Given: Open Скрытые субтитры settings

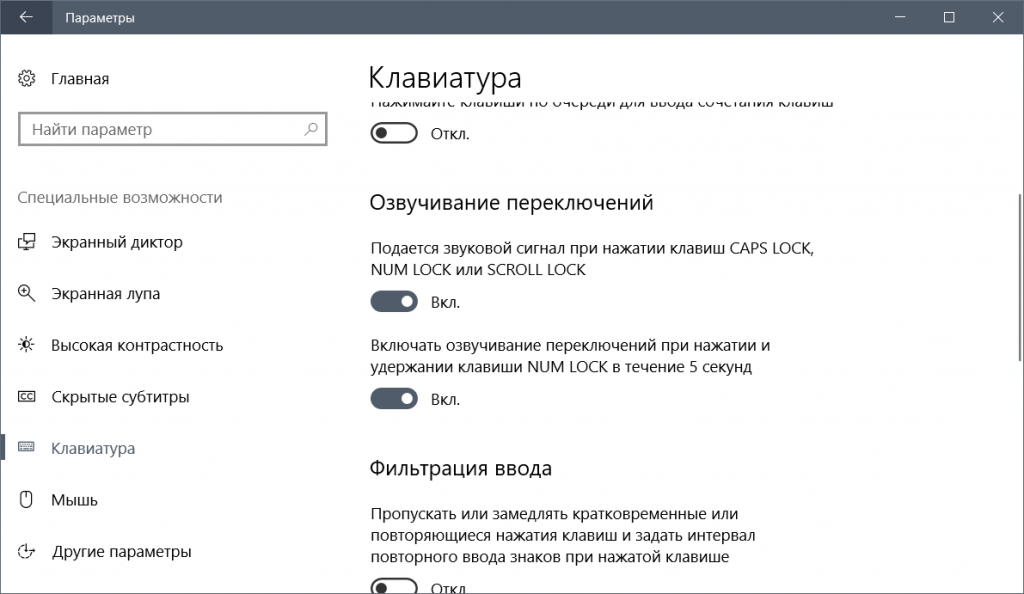Looking at the screenshot, I should [120, 397].
